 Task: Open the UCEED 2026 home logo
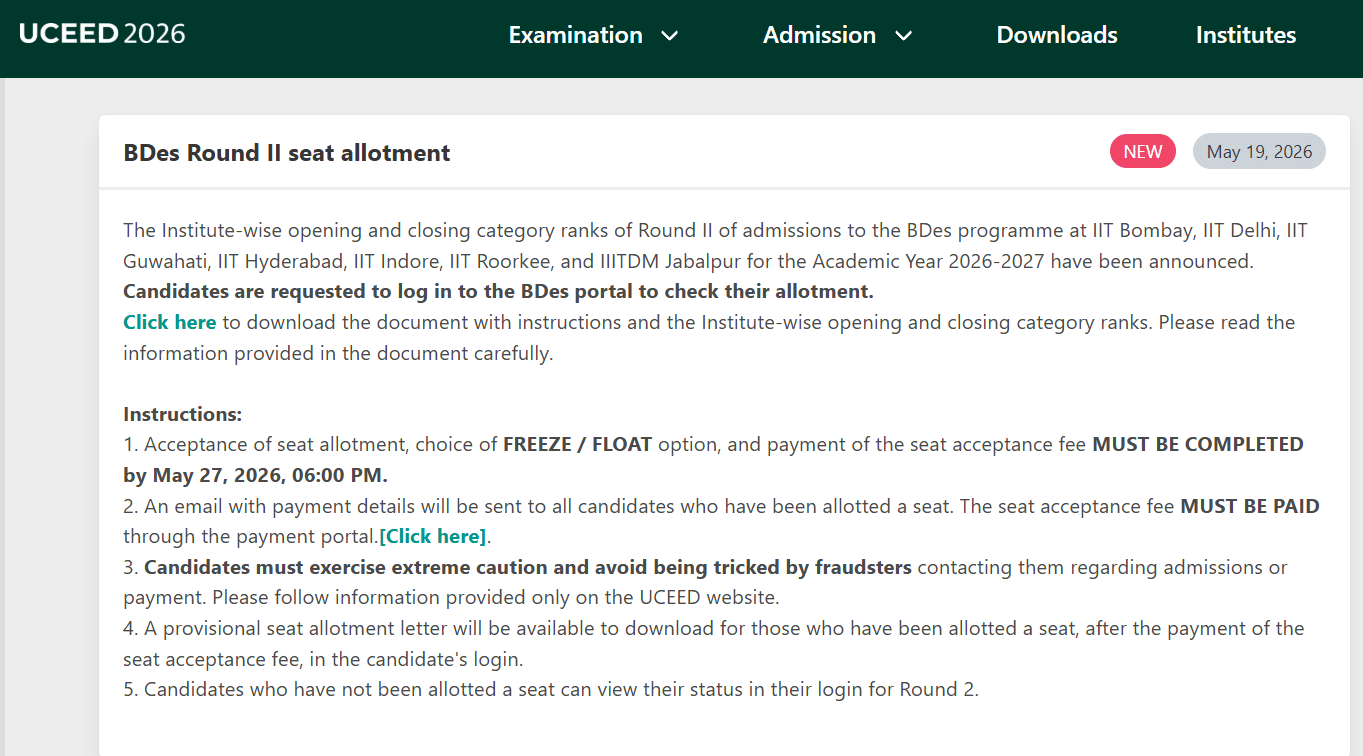102,33
